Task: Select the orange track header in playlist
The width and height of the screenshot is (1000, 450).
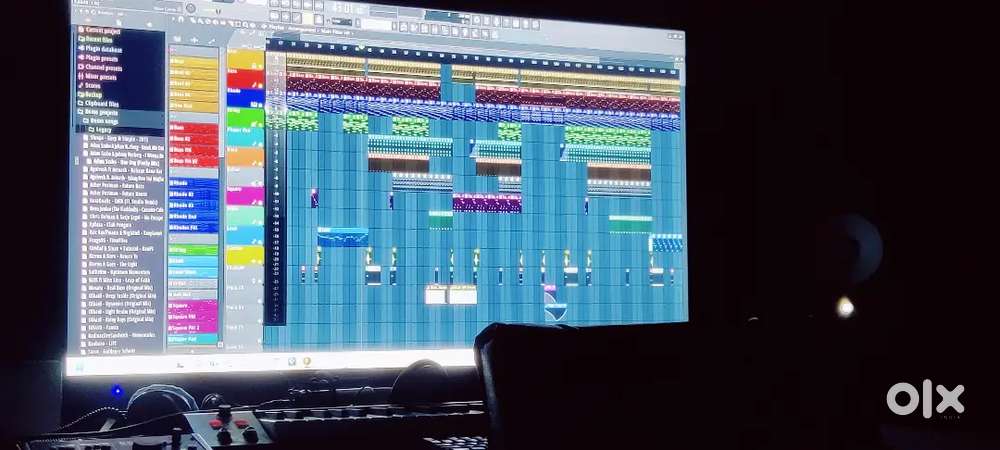Action: pyautogui.click(x=245, y=158)
